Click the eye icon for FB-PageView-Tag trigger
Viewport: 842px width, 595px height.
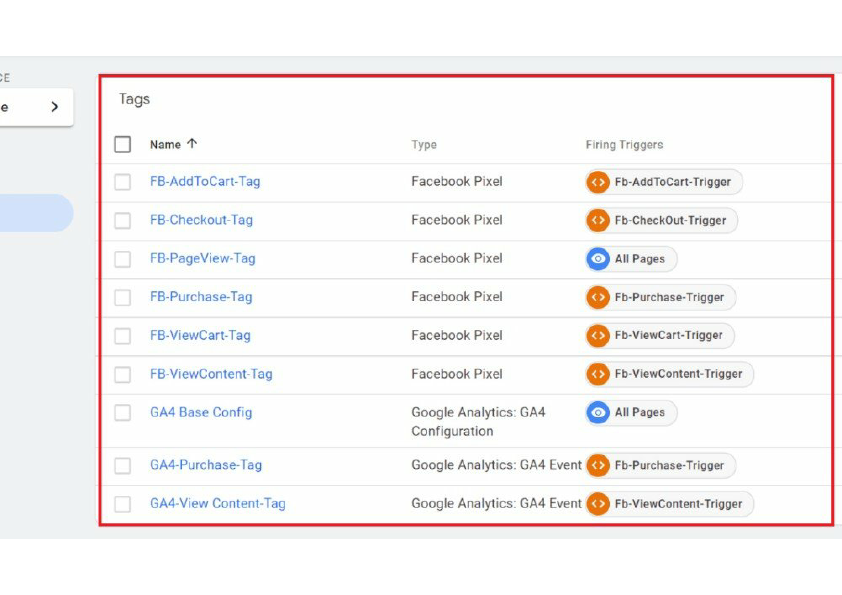pyautogui.click(x=598, y=259)
